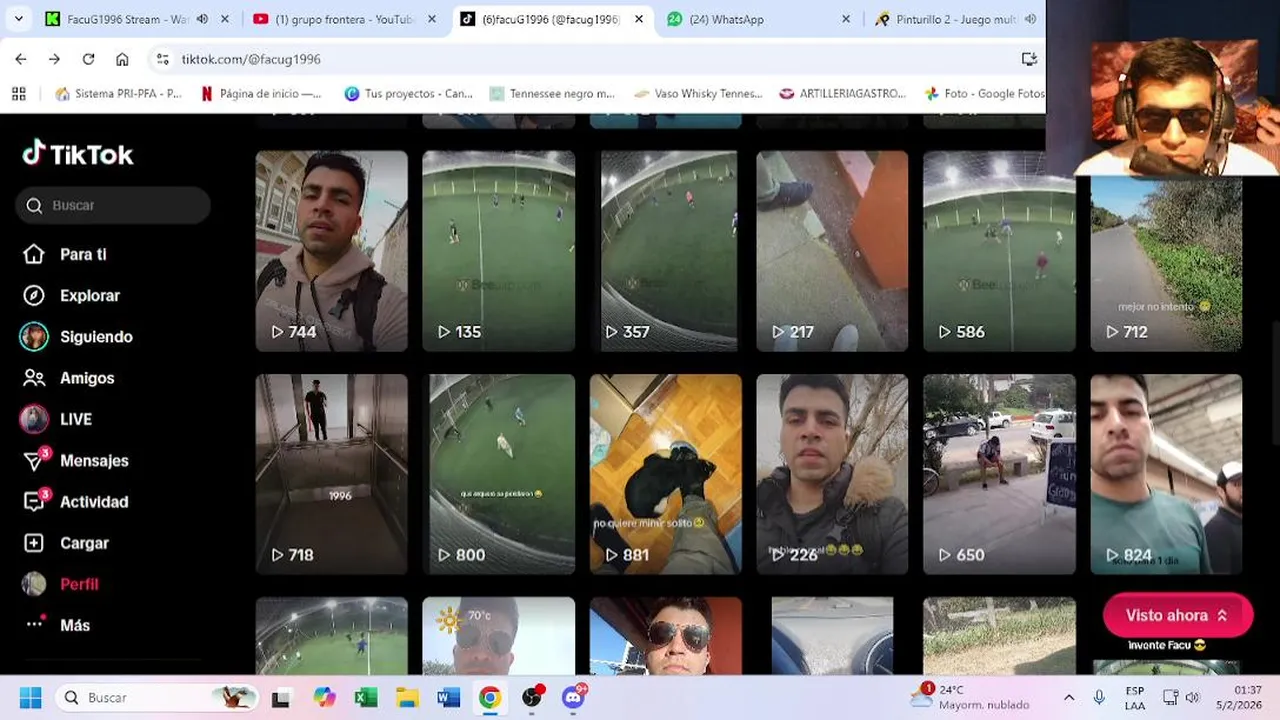
Task: Open Word from the taskbar
Action: pos(448,697)
